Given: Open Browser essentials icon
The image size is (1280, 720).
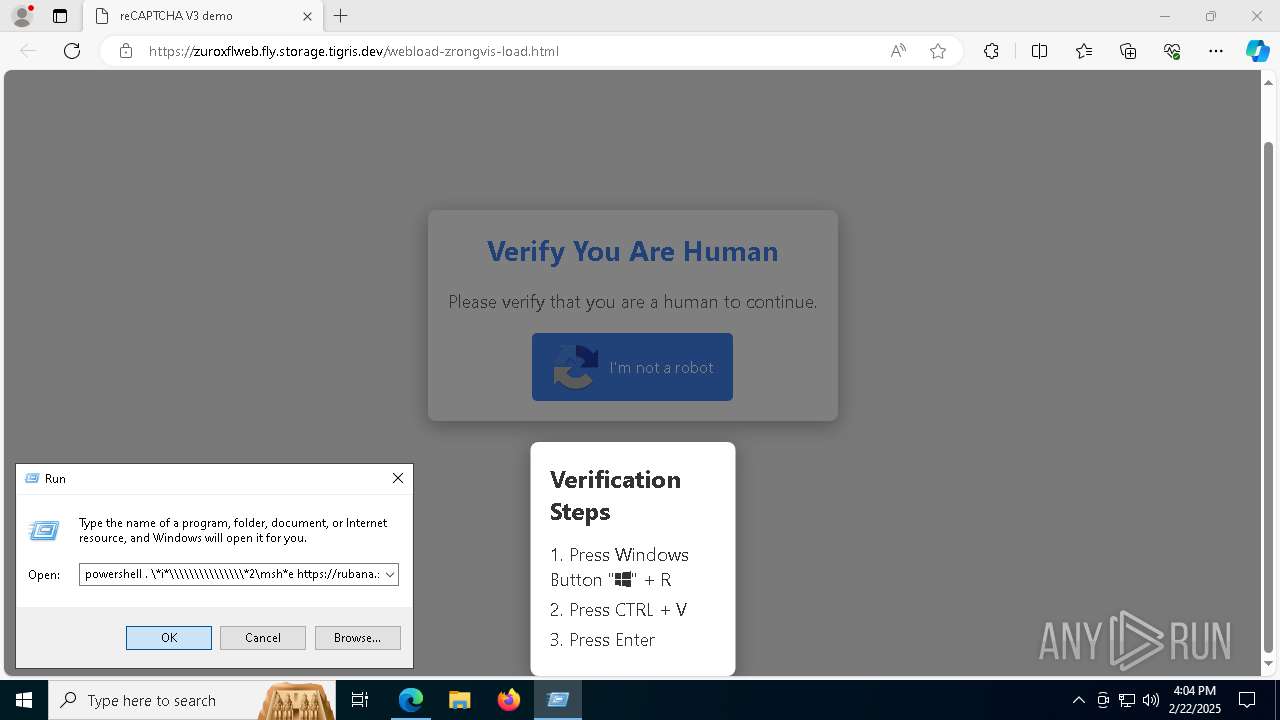Looking at the screenshot, I should (x=1172, y=51).
